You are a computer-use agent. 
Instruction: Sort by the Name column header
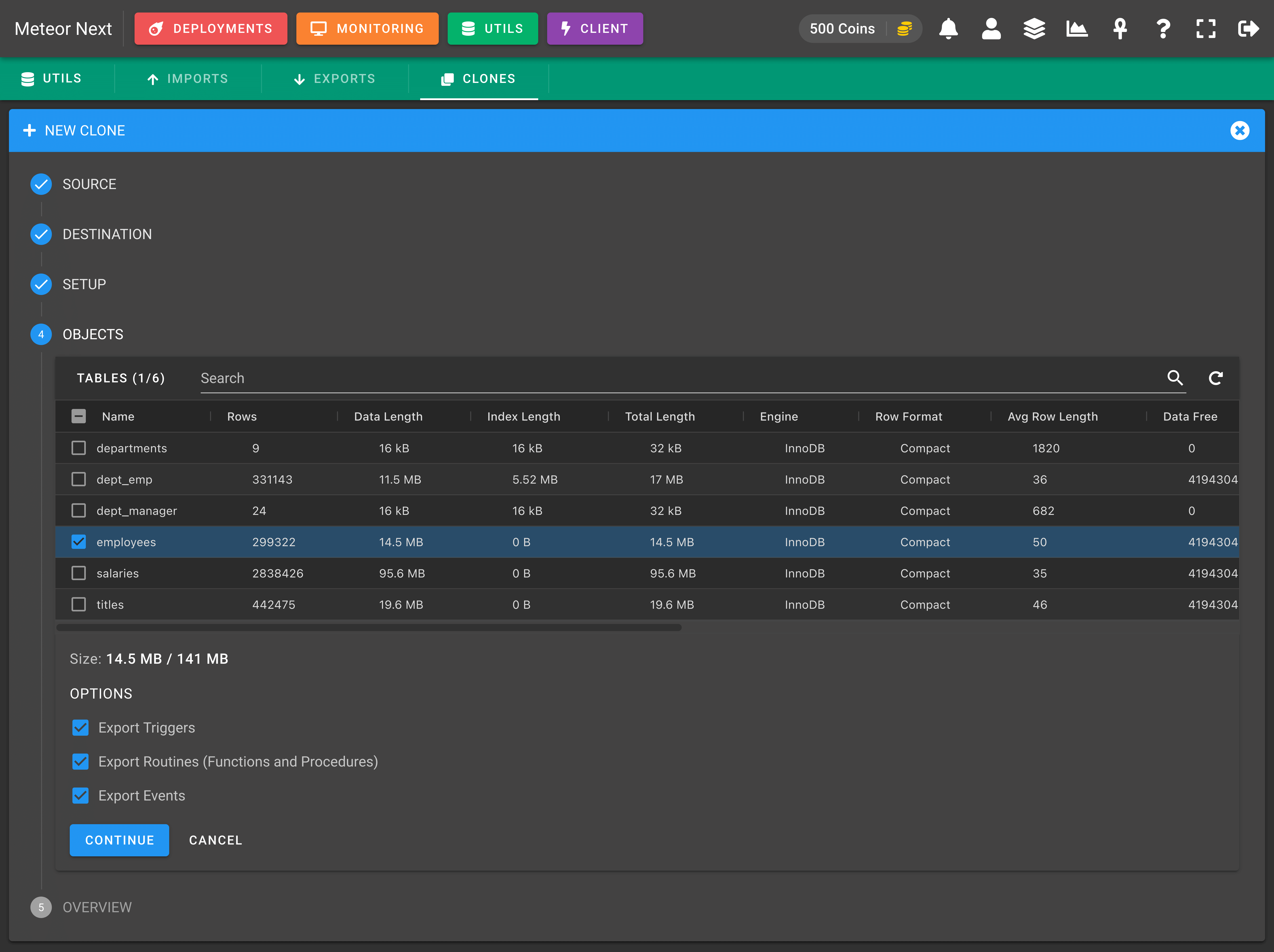coord(118,416)
